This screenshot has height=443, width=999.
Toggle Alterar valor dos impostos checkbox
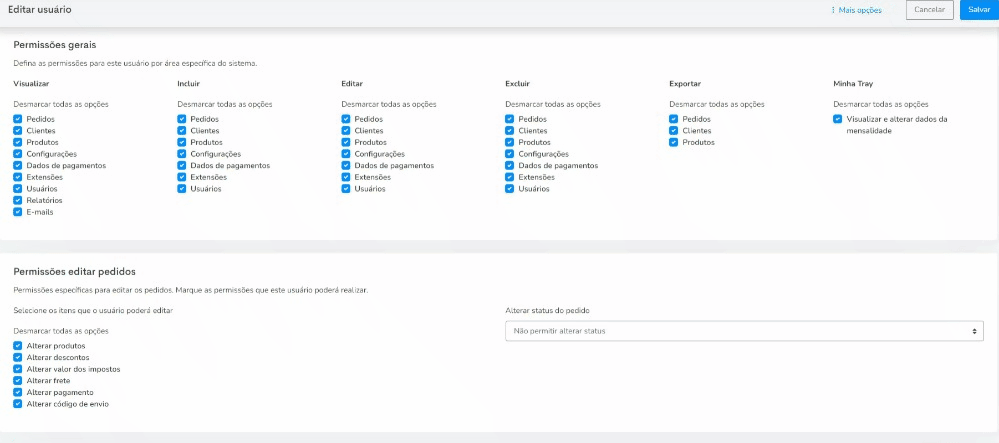point(18,369)
